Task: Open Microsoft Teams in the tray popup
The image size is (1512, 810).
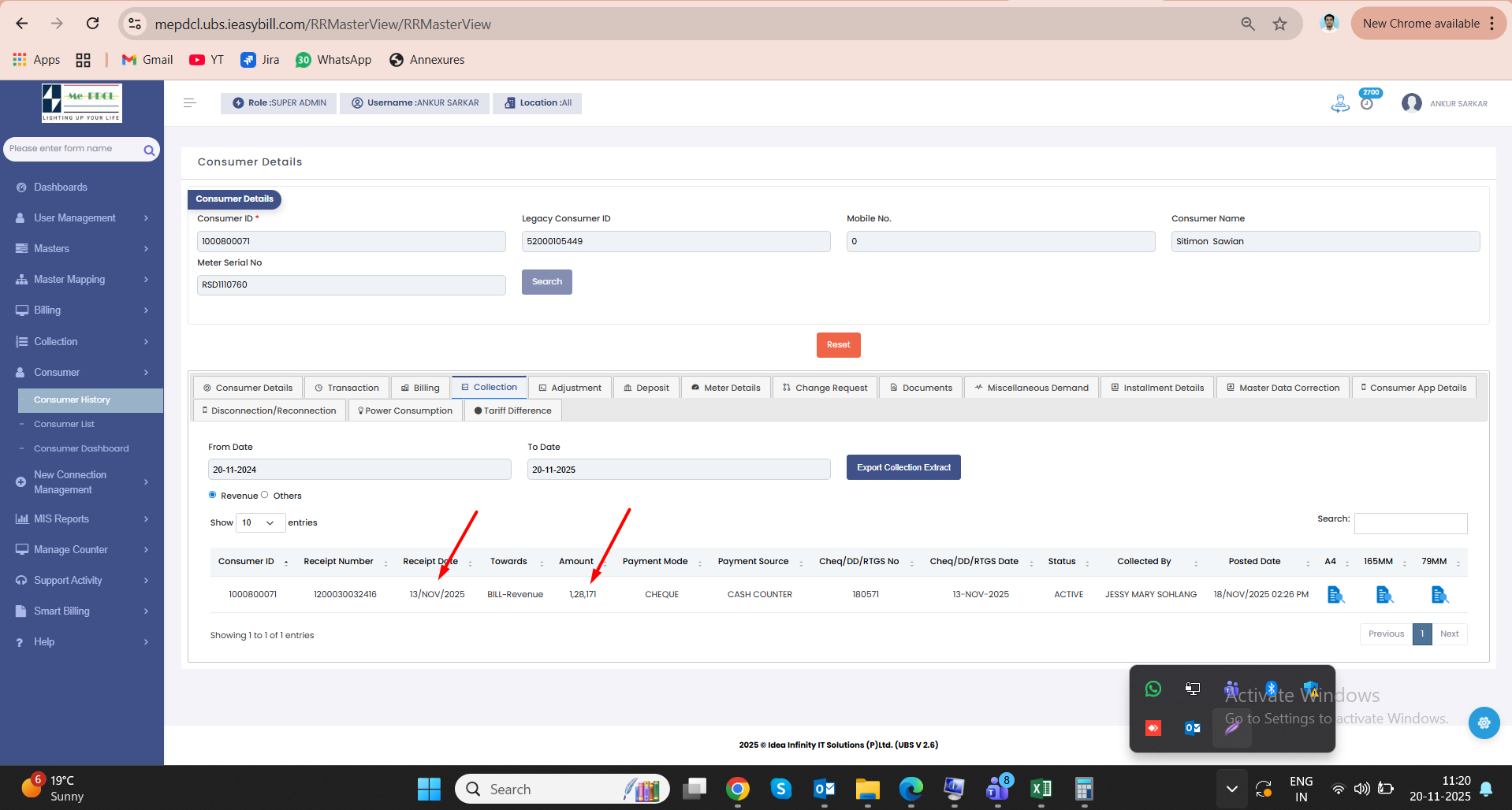Action: pos(1231,689)
